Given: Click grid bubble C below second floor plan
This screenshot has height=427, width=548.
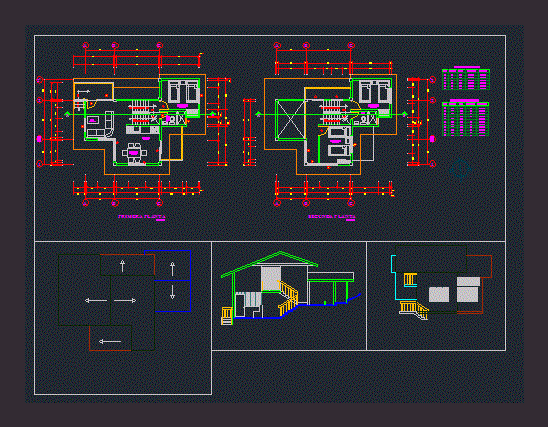Looking at the screenshot, I should [x=351, y=203].
